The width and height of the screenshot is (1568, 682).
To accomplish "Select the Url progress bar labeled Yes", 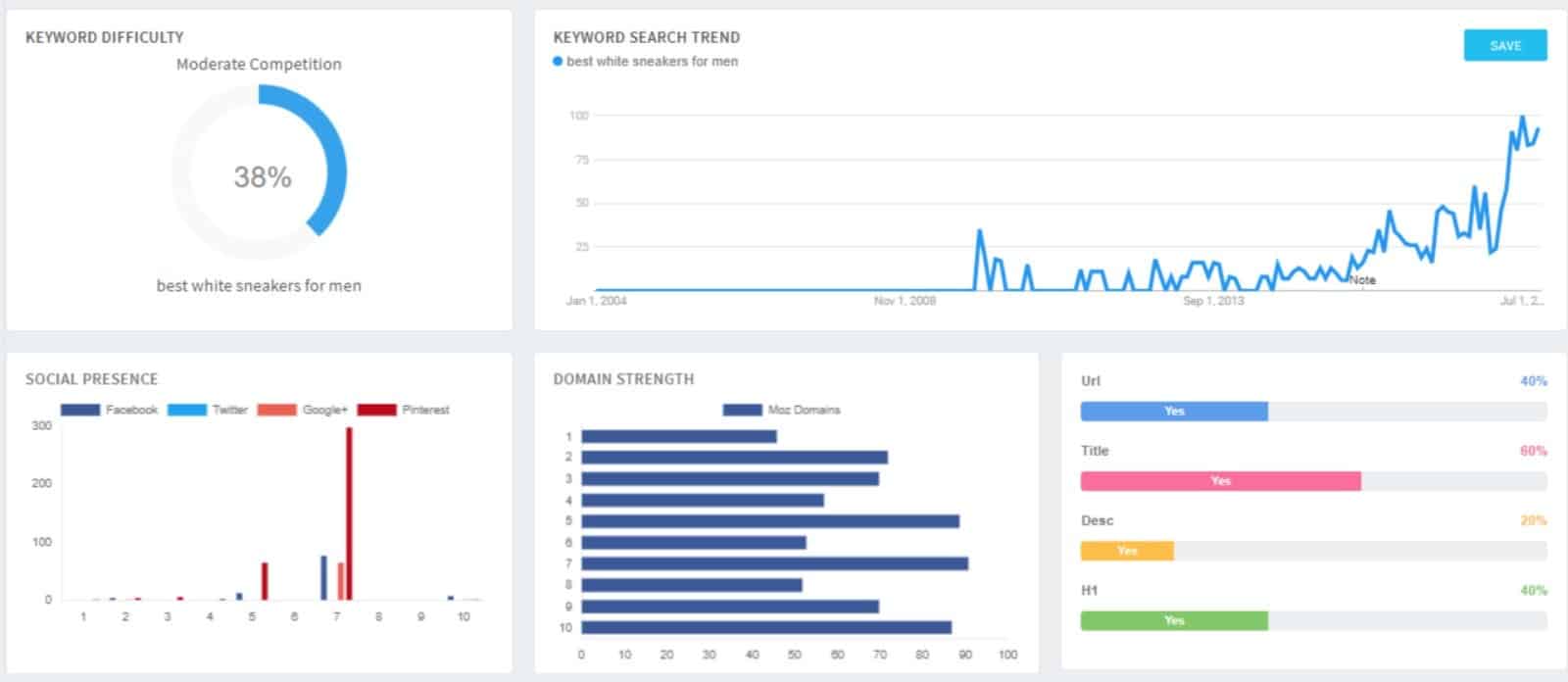I will 1174,412.
